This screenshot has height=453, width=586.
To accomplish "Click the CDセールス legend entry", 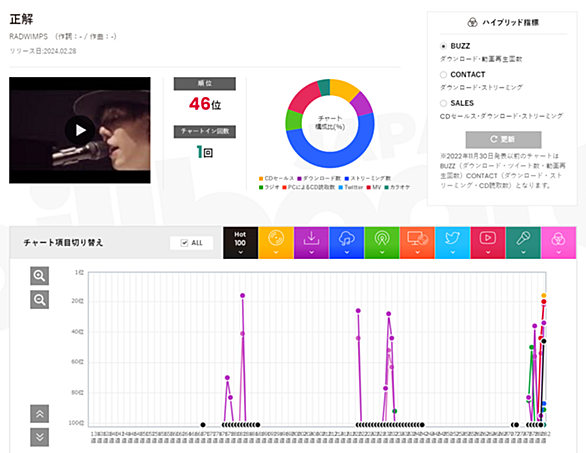I will (277, 178).
